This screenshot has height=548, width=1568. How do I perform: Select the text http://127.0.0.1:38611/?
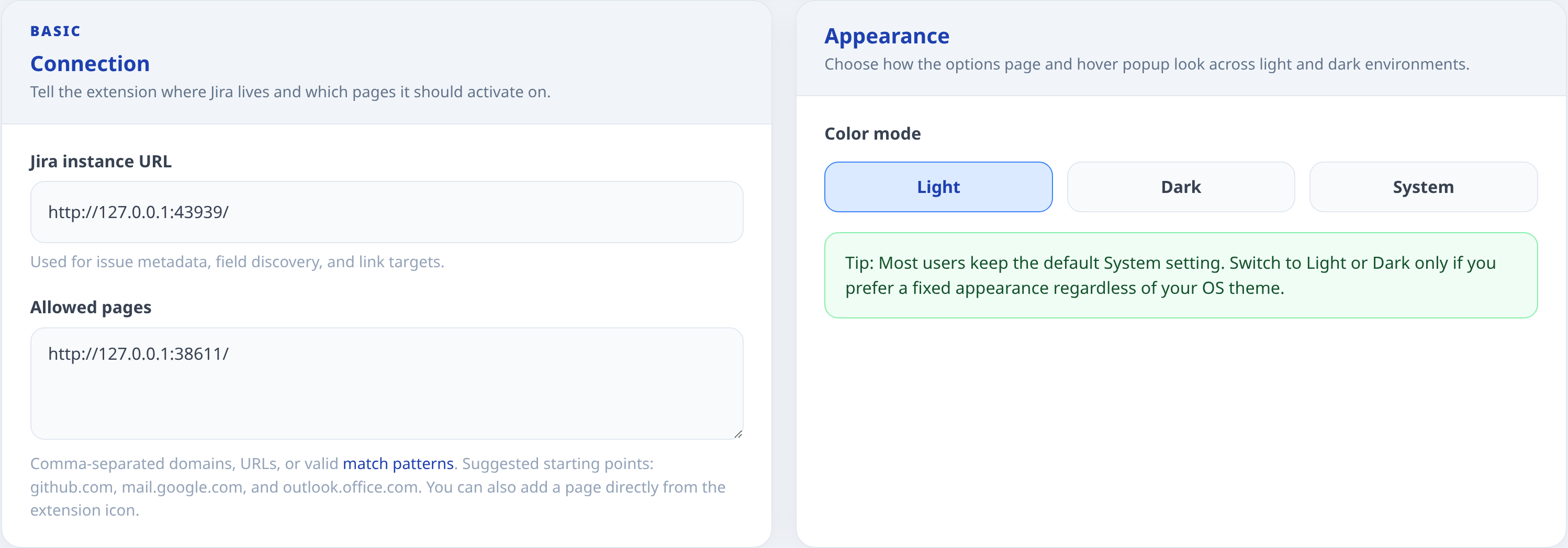pyautogui.click(x=138, y=353)
